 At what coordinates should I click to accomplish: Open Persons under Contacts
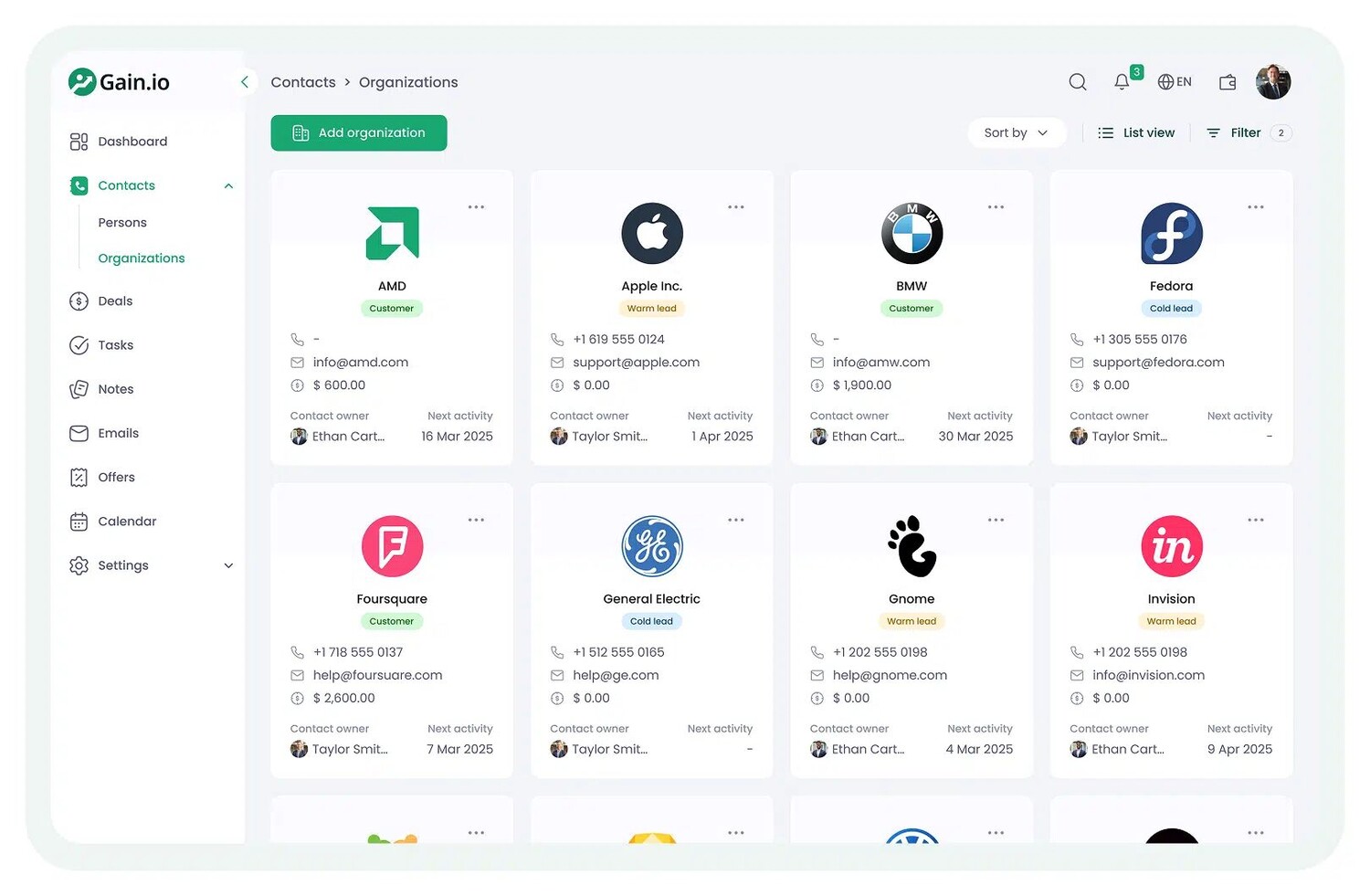tap(122, 223)
